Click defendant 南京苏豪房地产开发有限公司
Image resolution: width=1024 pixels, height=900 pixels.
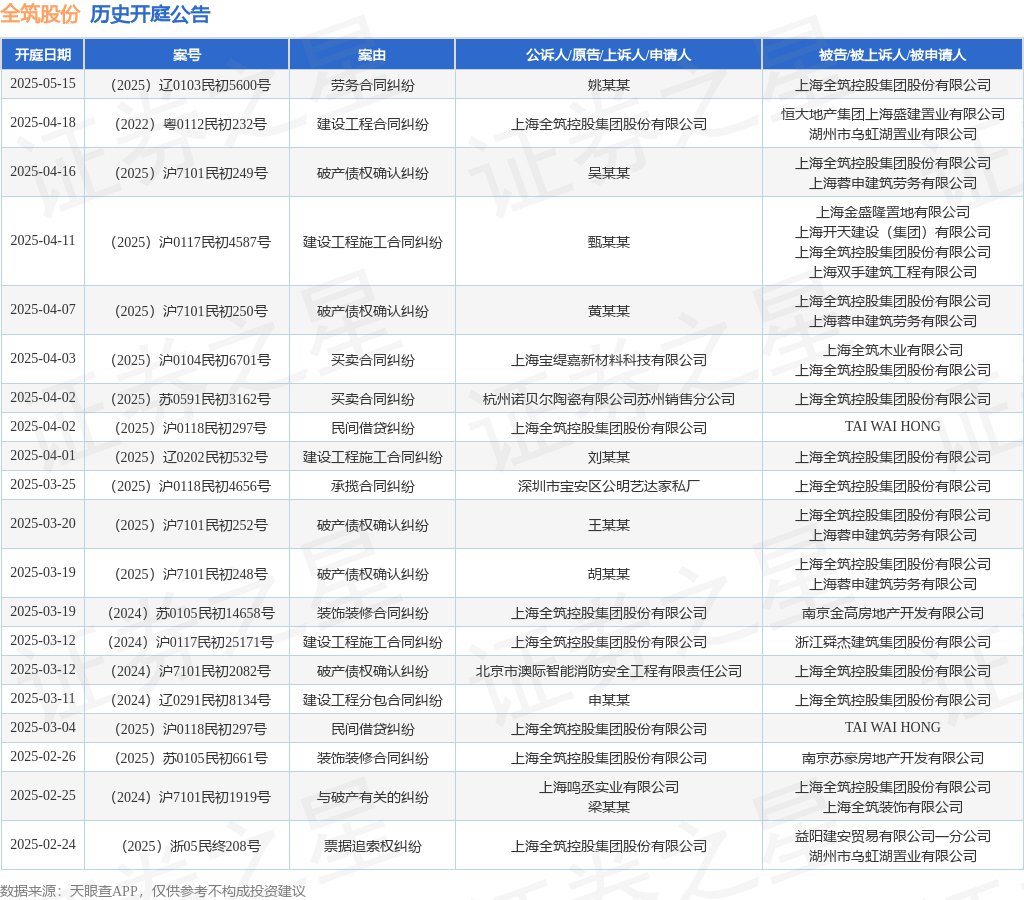click(x=893, y=758)
